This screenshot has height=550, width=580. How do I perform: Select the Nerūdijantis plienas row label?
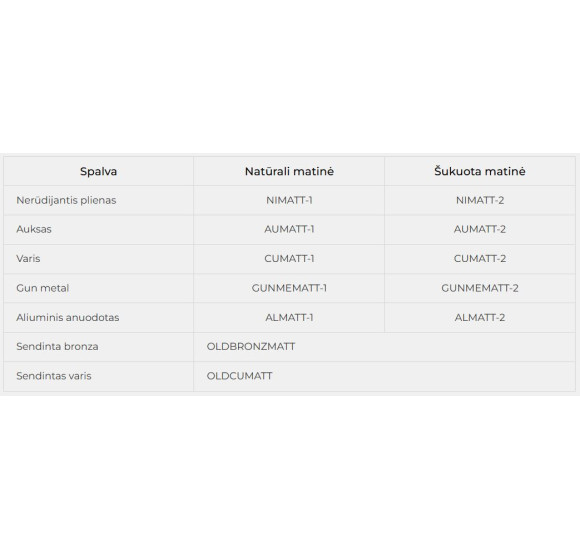pos(66,200)
